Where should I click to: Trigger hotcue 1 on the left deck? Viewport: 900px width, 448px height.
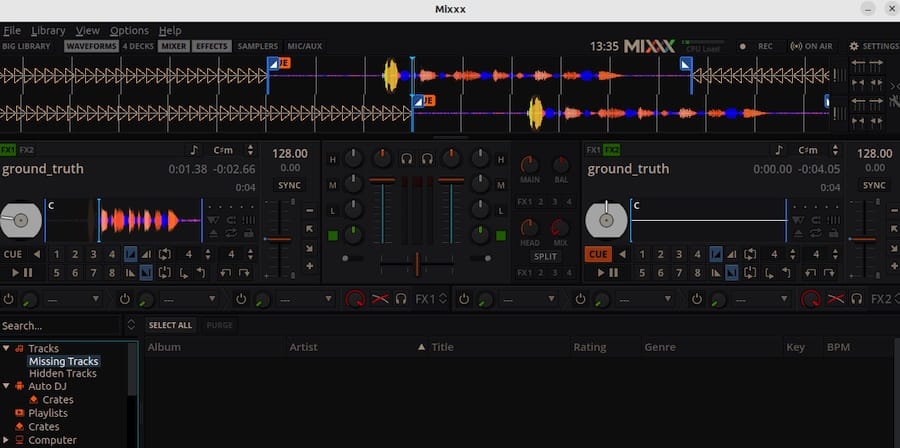pos(56,254)
